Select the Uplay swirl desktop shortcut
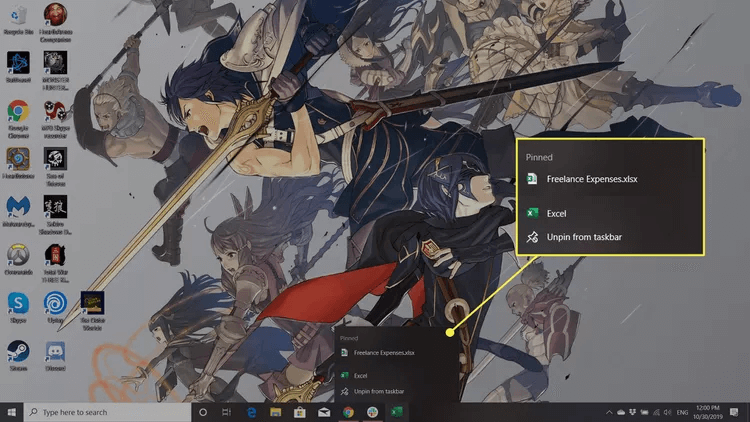 (x=55, y=307)
